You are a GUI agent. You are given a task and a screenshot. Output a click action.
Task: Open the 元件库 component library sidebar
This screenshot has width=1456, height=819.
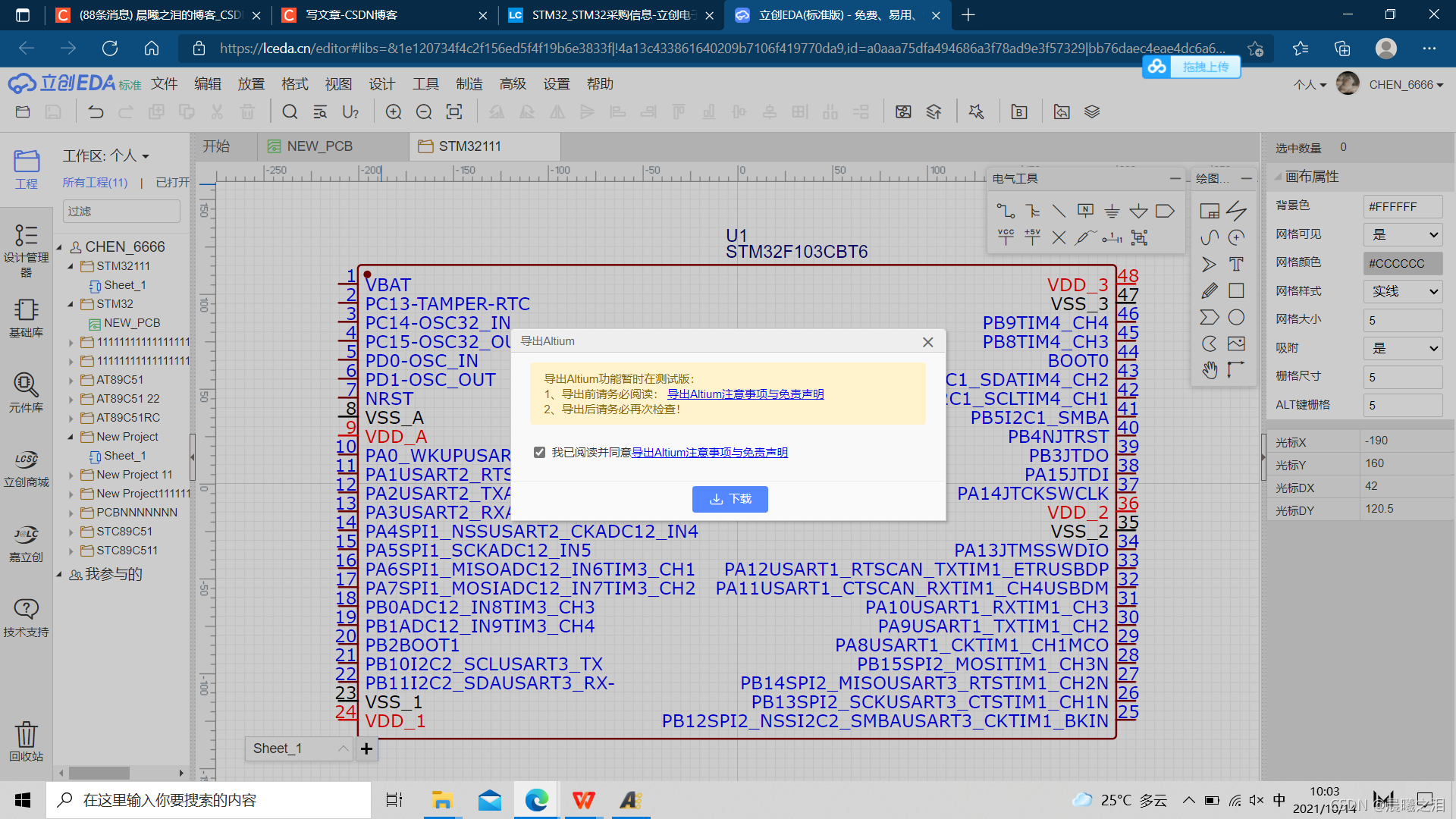click(26, 392)
